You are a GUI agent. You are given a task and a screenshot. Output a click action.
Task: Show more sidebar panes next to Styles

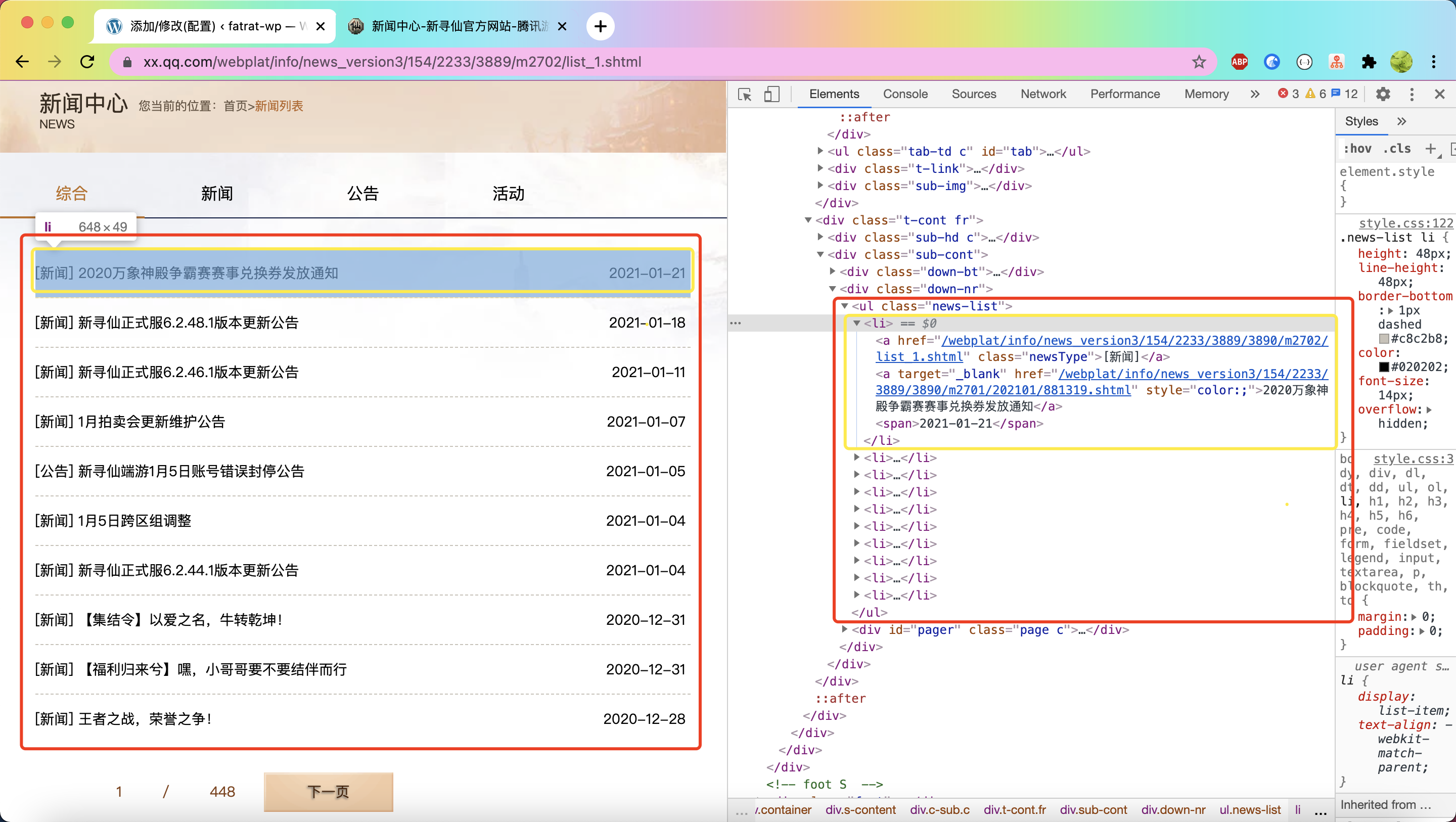(1401, 121)
